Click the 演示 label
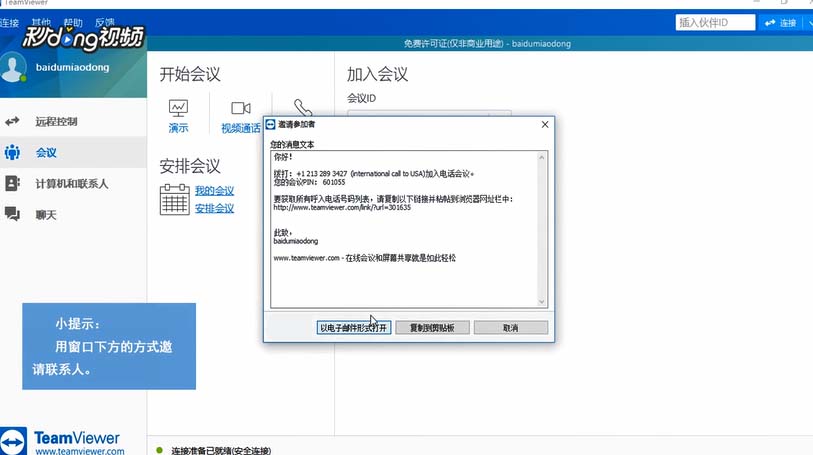 178,128
